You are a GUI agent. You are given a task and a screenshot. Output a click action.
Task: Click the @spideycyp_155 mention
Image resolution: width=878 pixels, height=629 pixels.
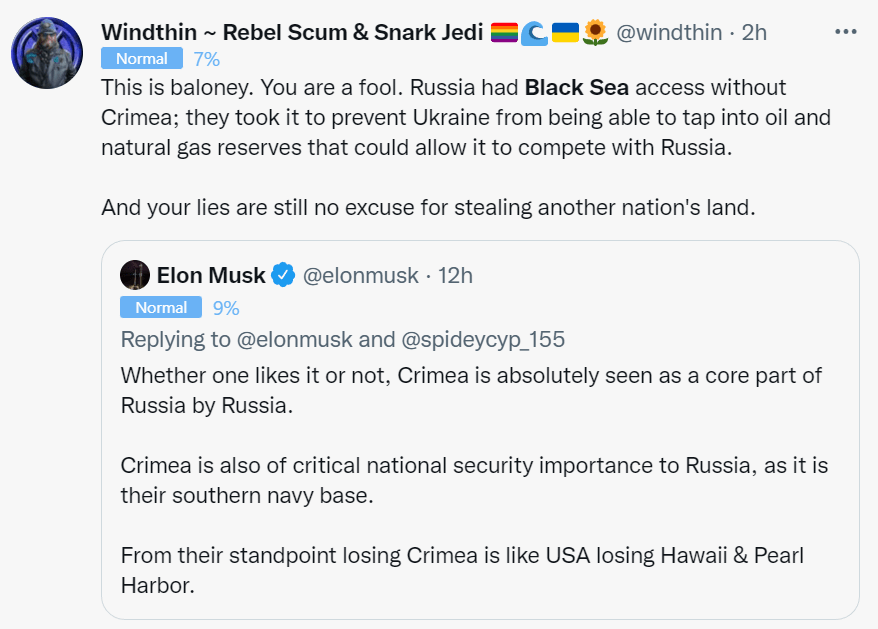(x=483, y=339)
